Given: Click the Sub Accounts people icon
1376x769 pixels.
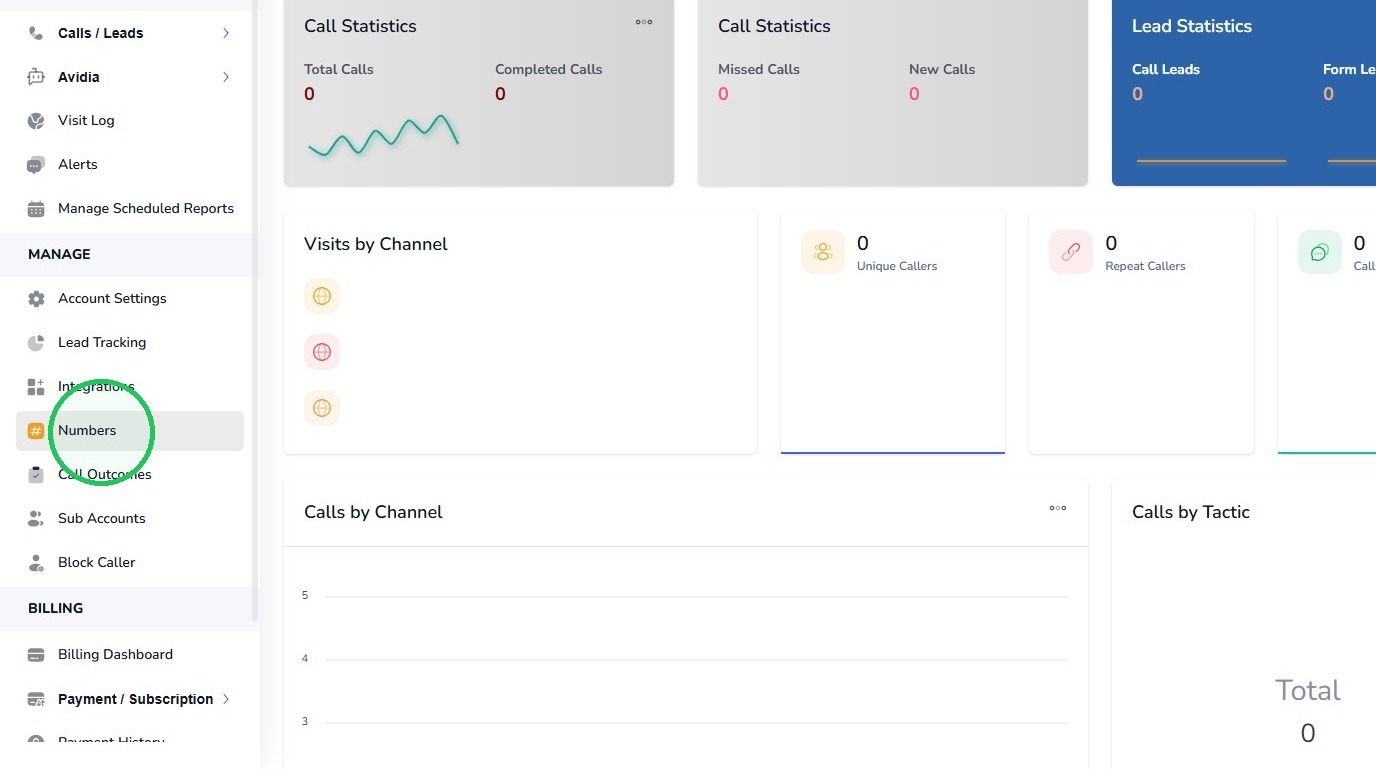Looking at the screenshot, I should tap(36, 519).
